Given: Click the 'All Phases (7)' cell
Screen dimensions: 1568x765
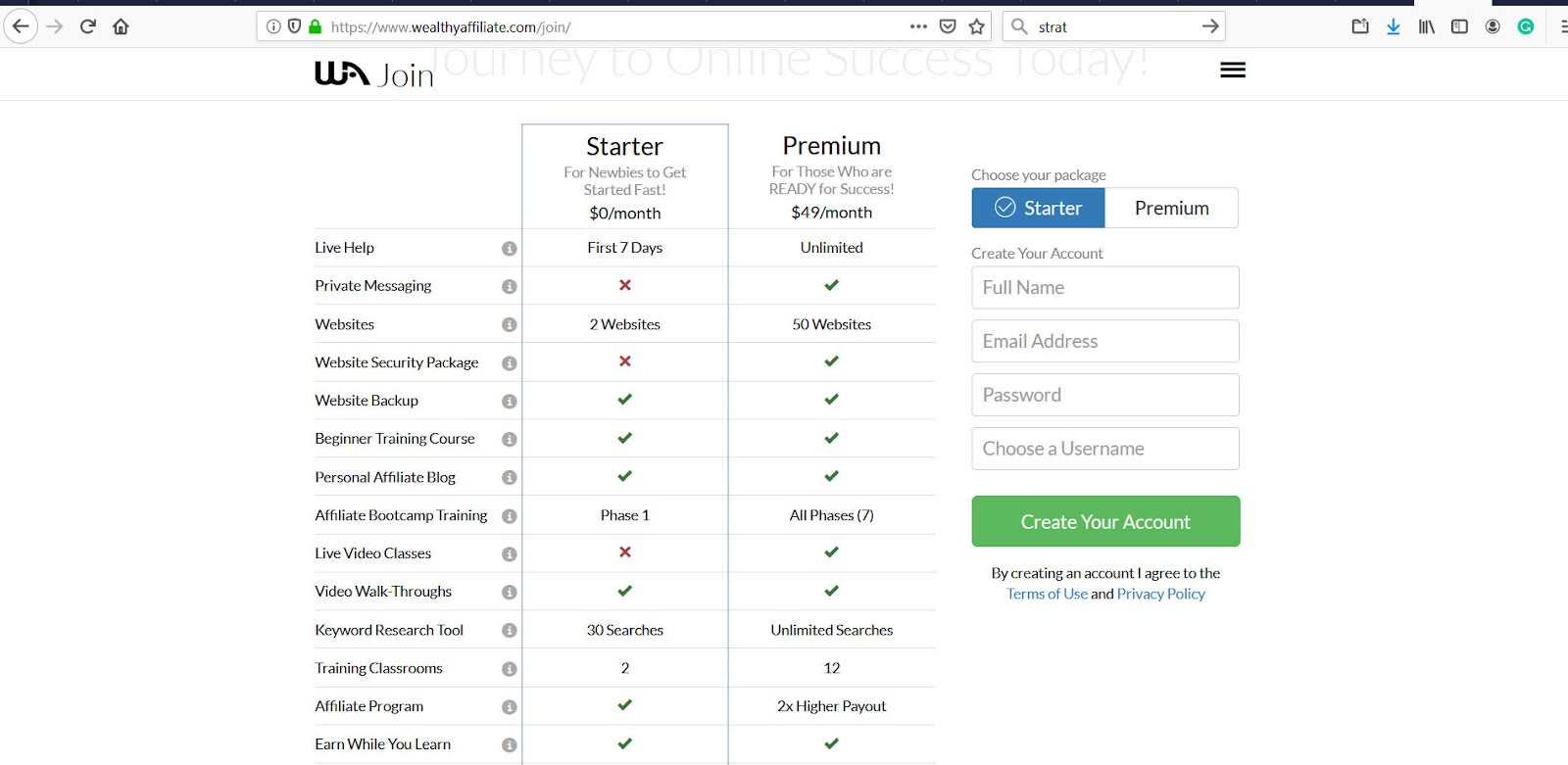Looking at the screenshot, I should tap(832, 515).
